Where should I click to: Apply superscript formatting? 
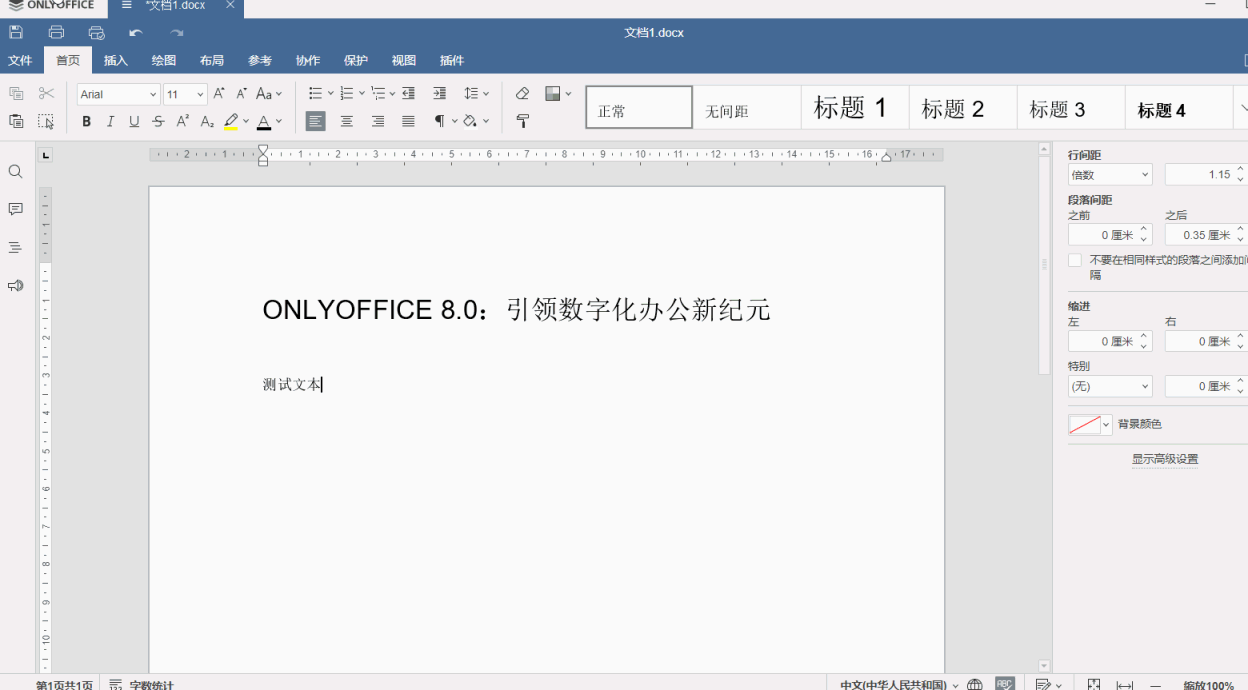(182, 121)
